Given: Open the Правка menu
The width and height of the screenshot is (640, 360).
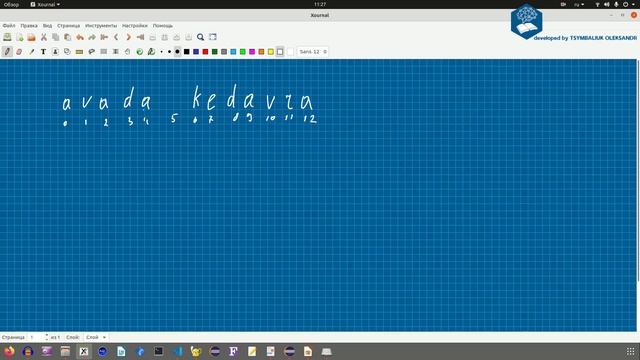Looking at the screenshot, I should pyautogui.click(x=29, y=26).
